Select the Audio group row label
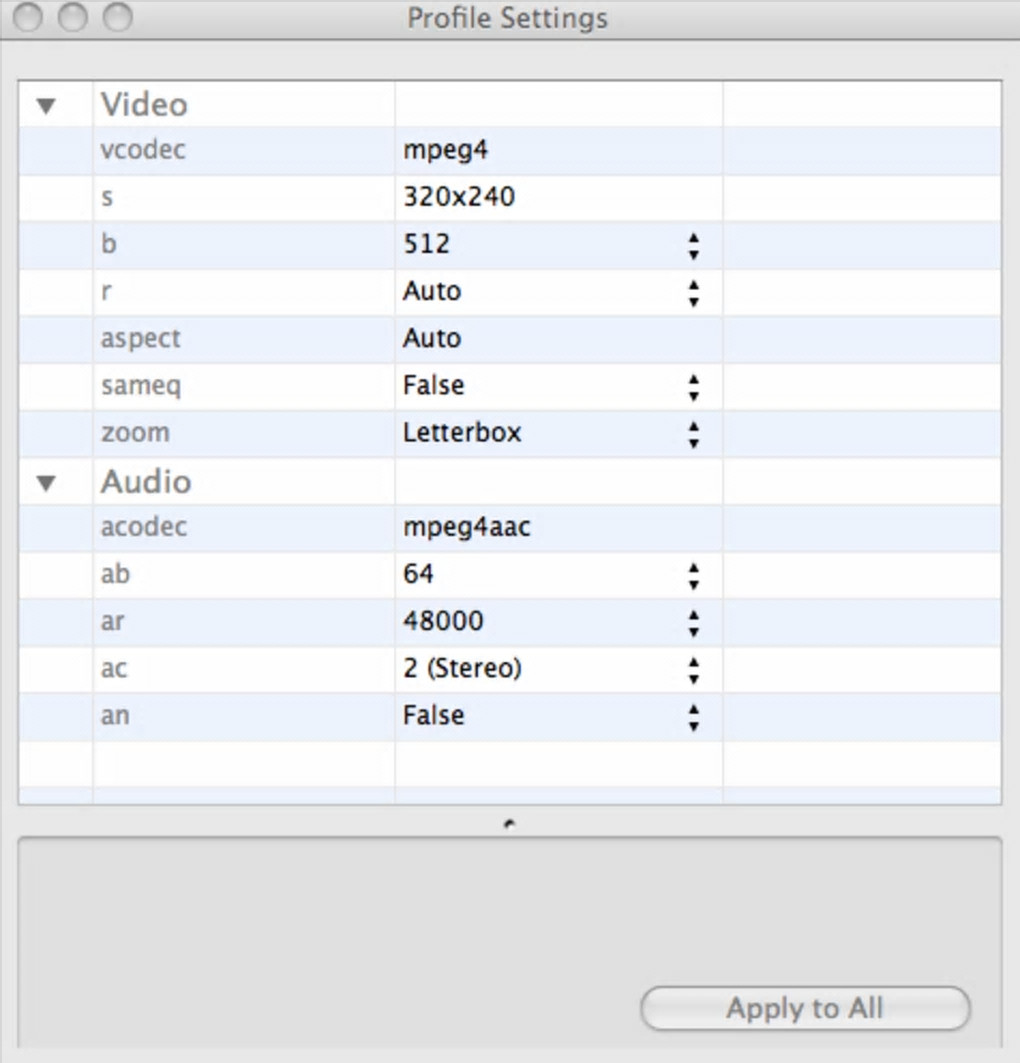The height and width of the screenshot is (1063, 1020). [x=146, y=482]
